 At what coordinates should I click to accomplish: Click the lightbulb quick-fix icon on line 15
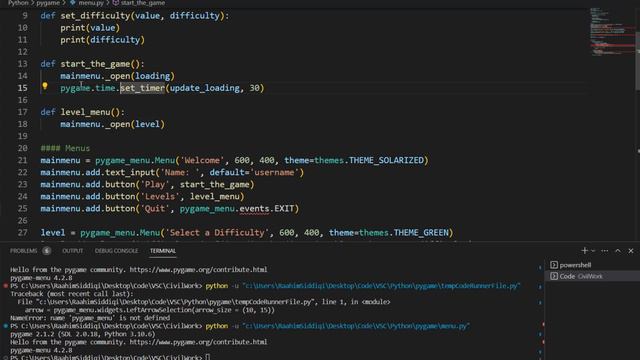tap(45, 86)
